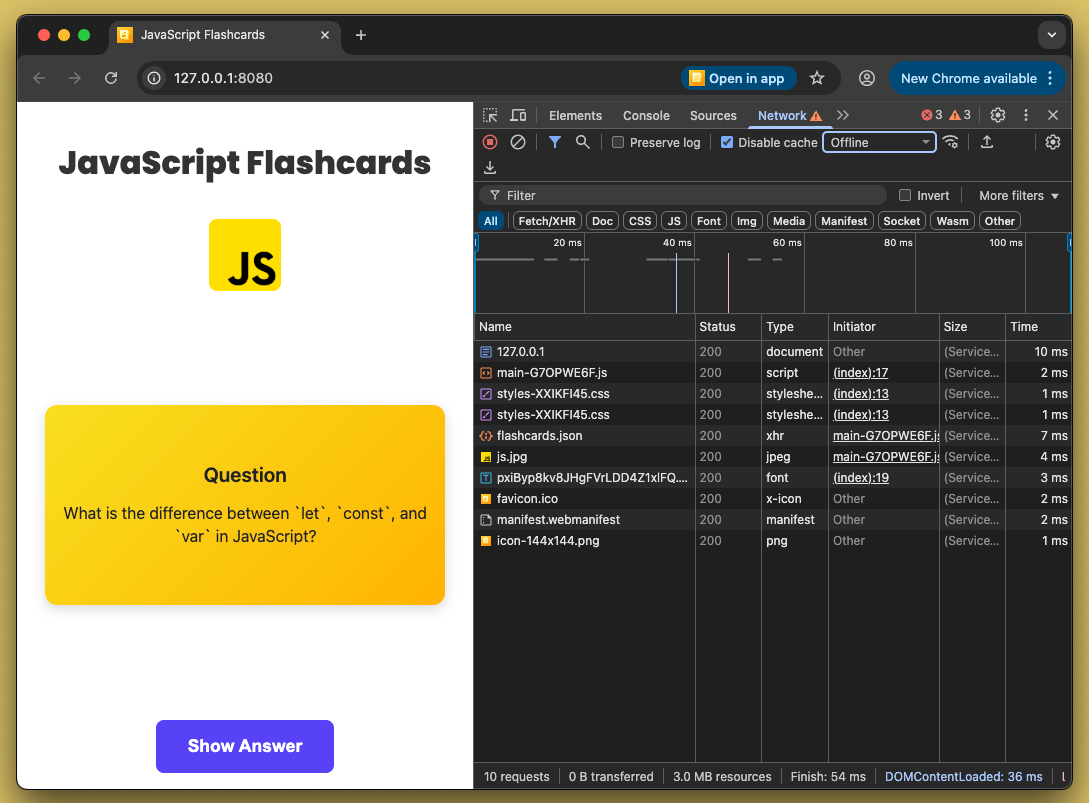Click the JS logo image

pyautogui.click(x=245, y=255)
